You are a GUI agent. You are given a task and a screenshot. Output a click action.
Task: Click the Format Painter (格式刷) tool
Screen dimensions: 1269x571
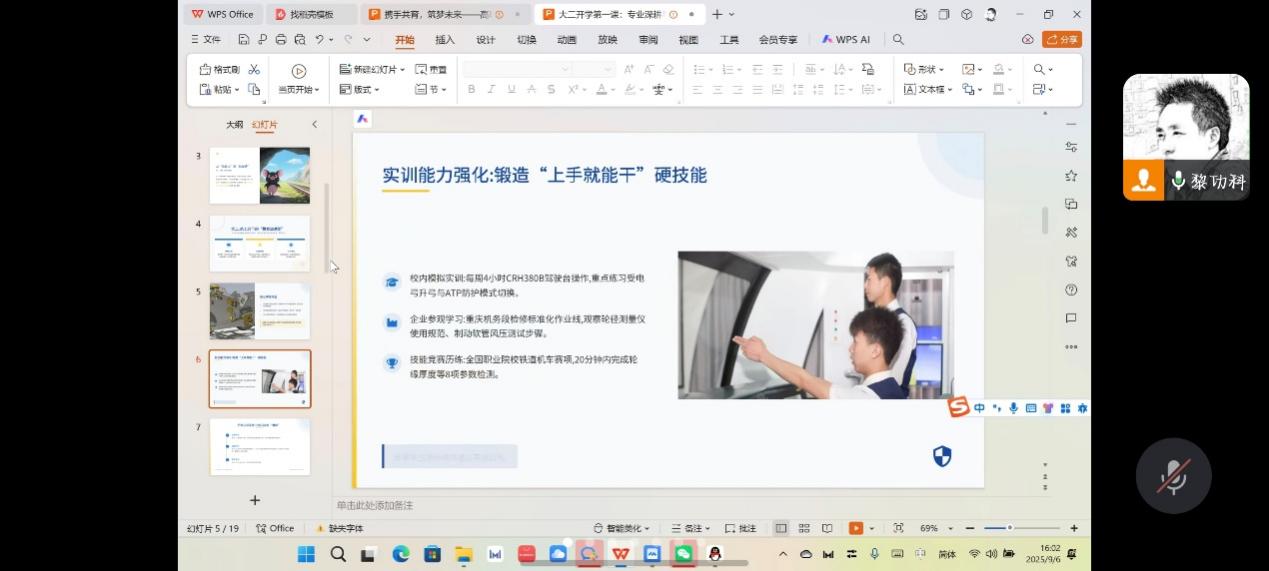[x=220, y=70]
